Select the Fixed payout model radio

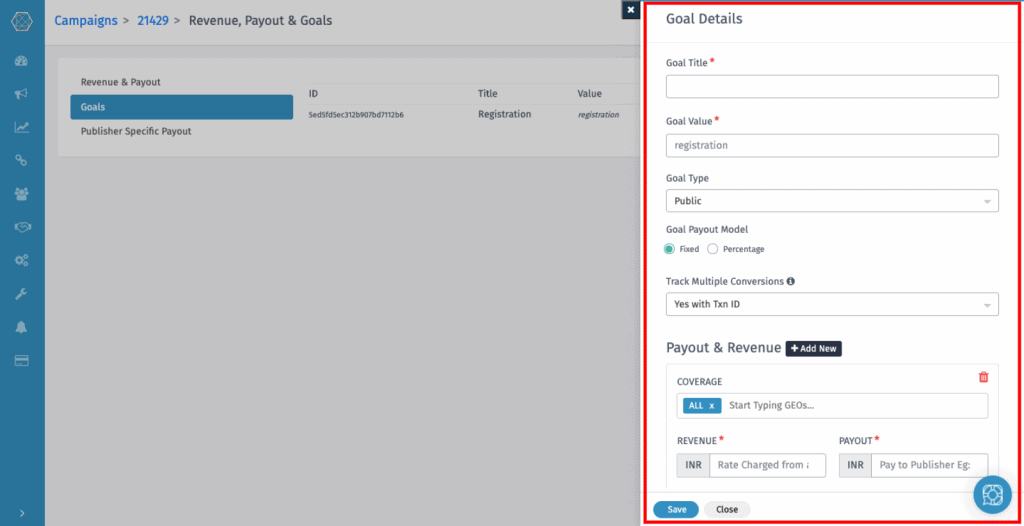coord(670,249)
